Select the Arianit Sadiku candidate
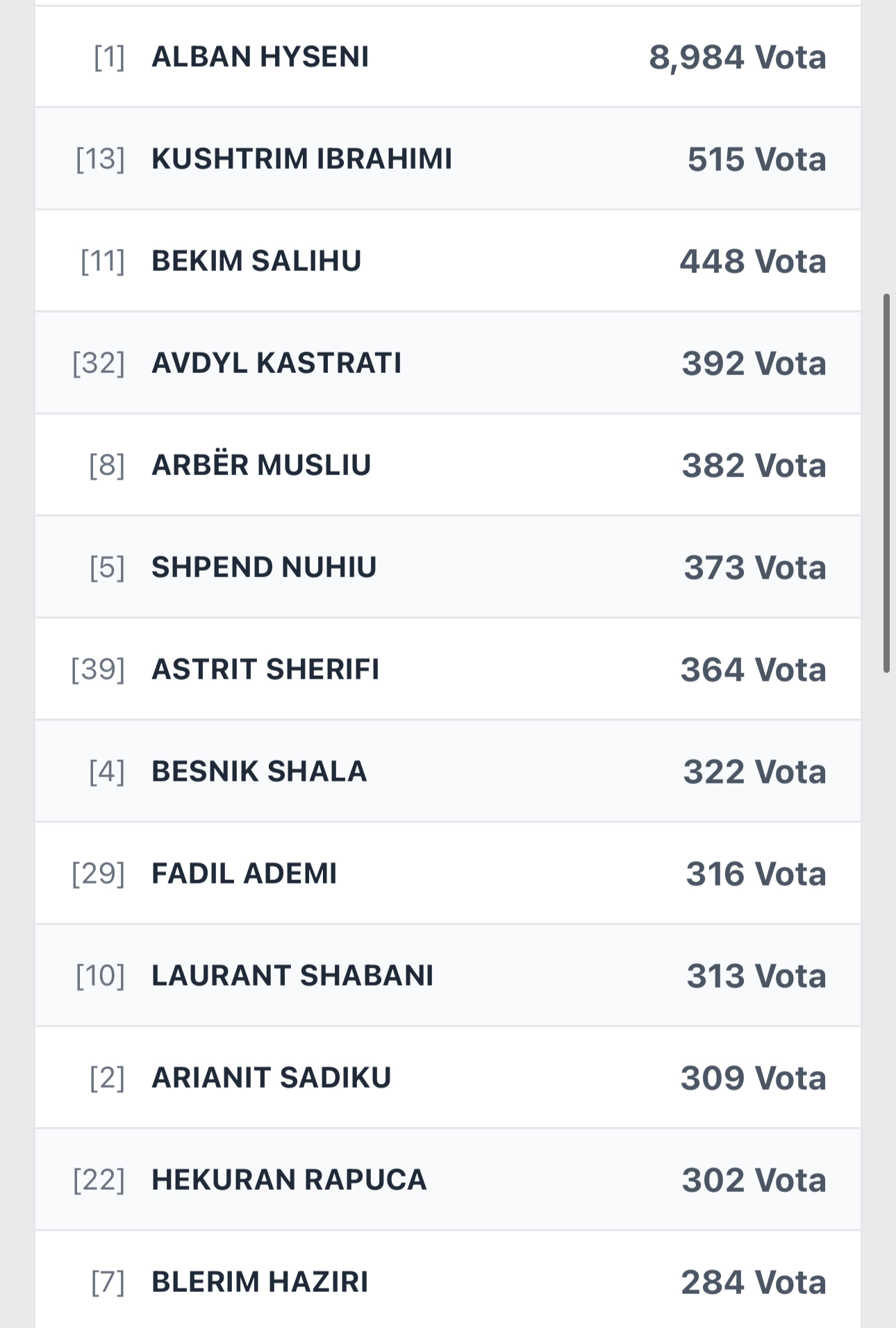This screenshot has width=896, height=1328. [x=272, y=1078]
